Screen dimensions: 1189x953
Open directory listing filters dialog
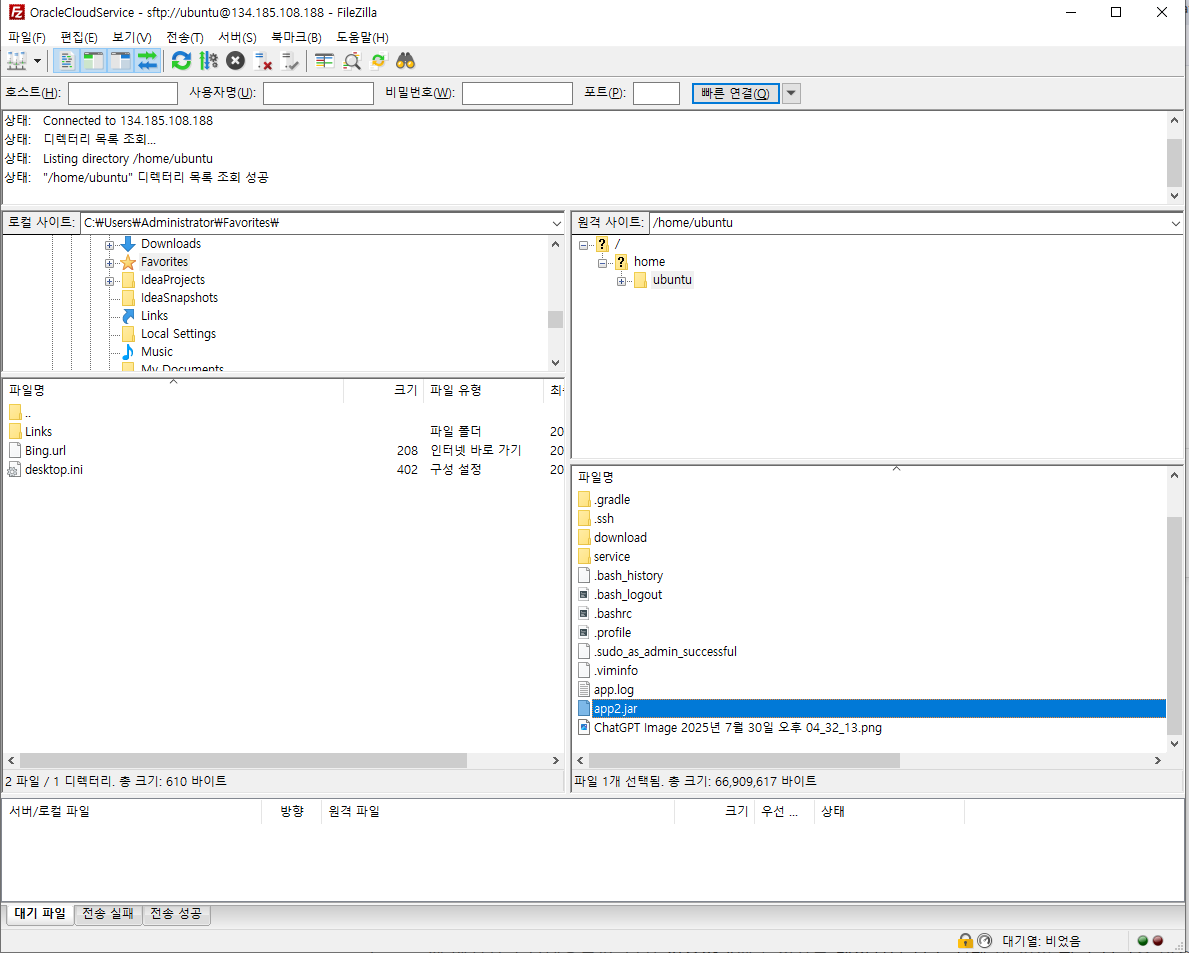[x=325, y=61]
